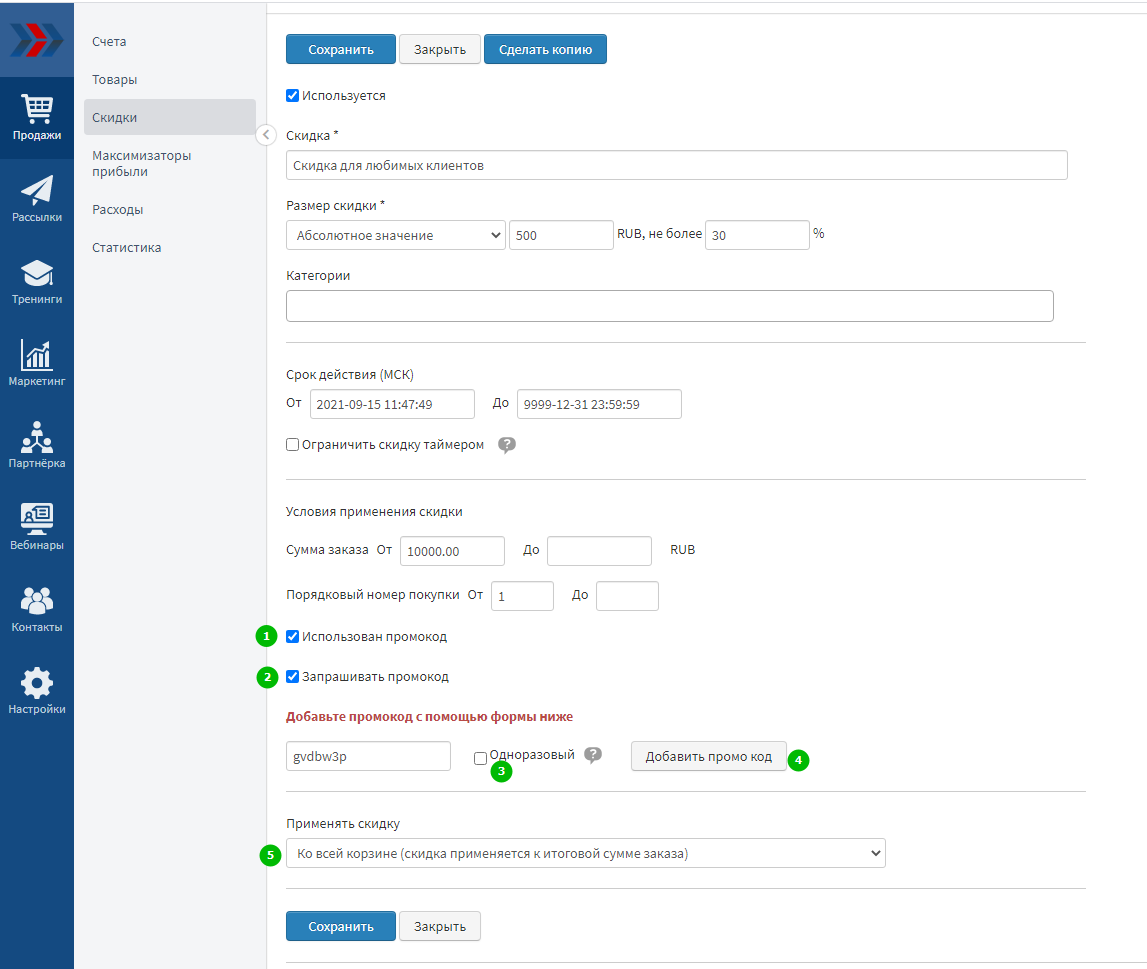Viewport: 1147px width, 969px height.
Task: Click help icon next to timer option
Action: [507, 445]
